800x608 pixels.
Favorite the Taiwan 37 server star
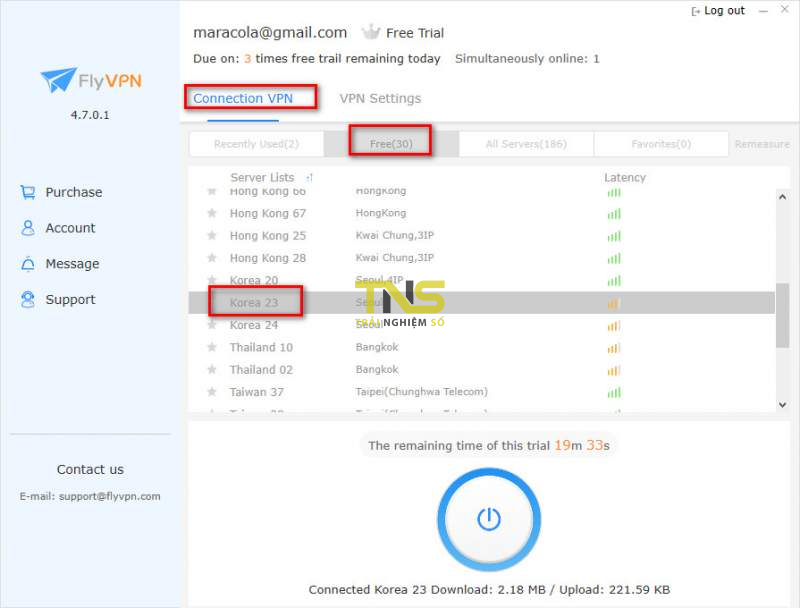click(x=212, y=392)
